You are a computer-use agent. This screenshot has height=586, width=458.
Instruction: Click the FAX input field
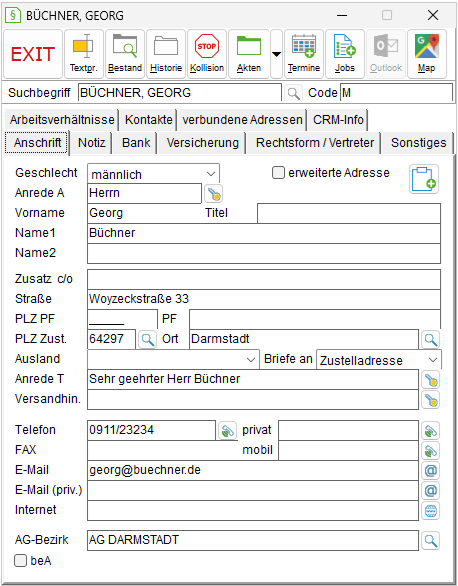click(163, 450)
